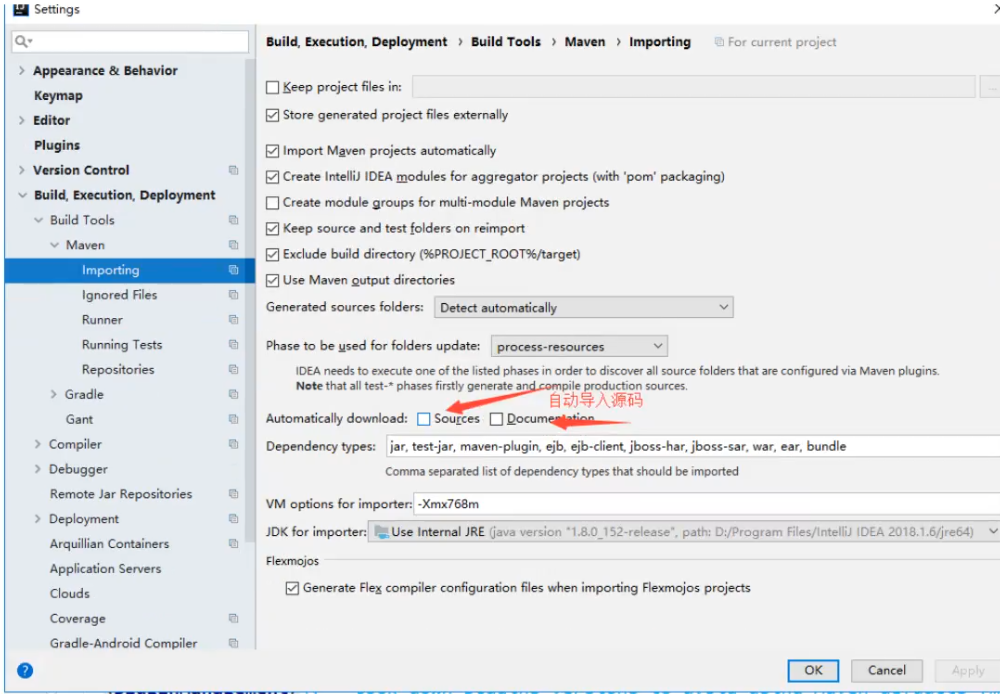This screenshot has height=694, width=1000.
Task: Expand the Debugger node
Action: [x=38, y=469]
